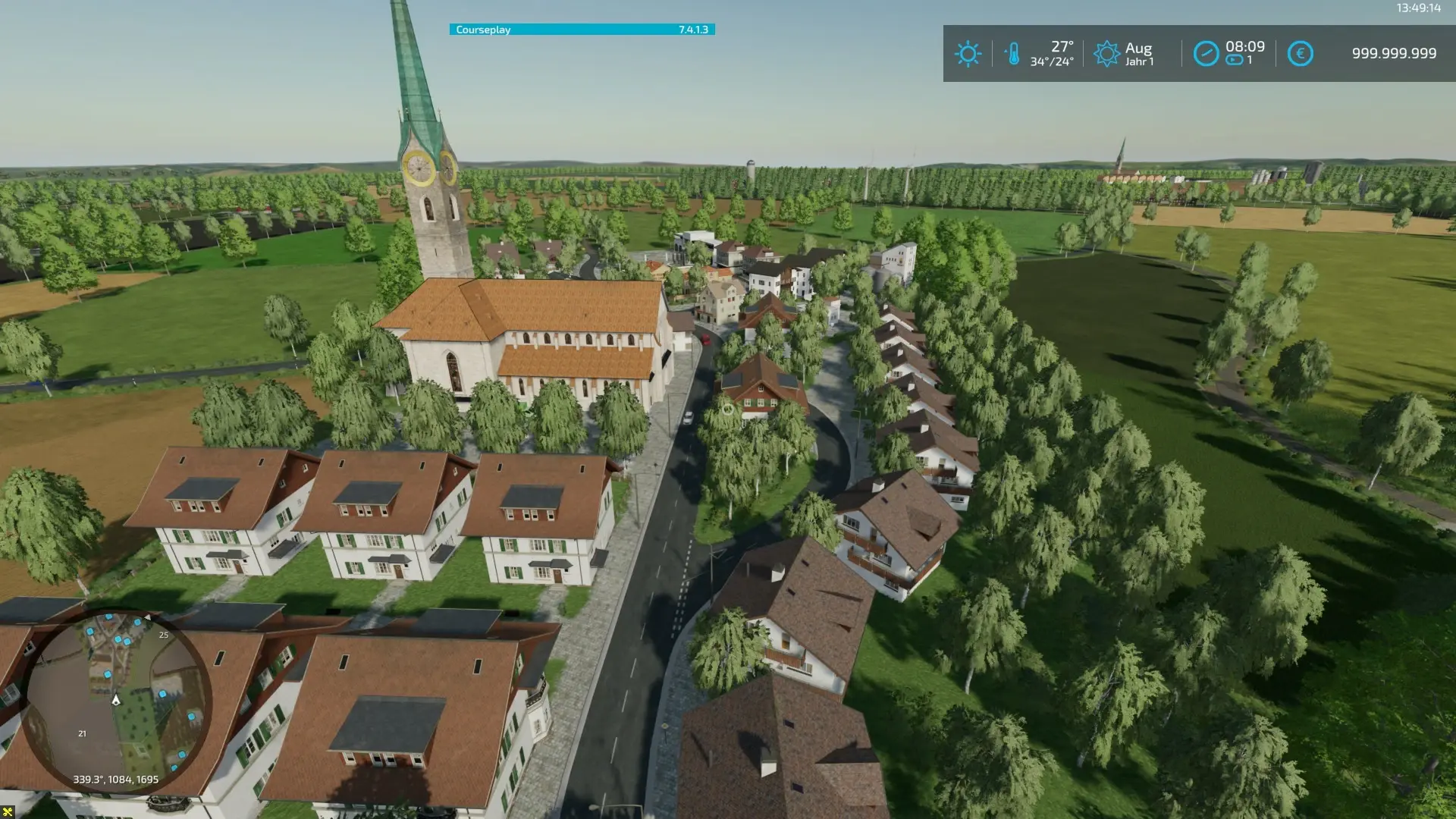
Task: Click the account balance 999.999.999
Action: (x=1394, y=54)
